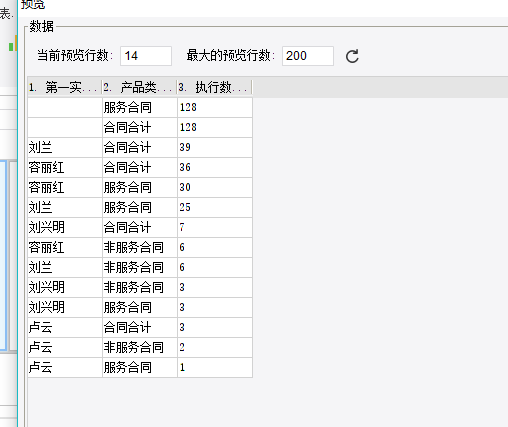Click the 非服务合同 cell in 刘兴明's row
Screen dimensions: 508x427
pyautogui.click(x=140, y=287)
